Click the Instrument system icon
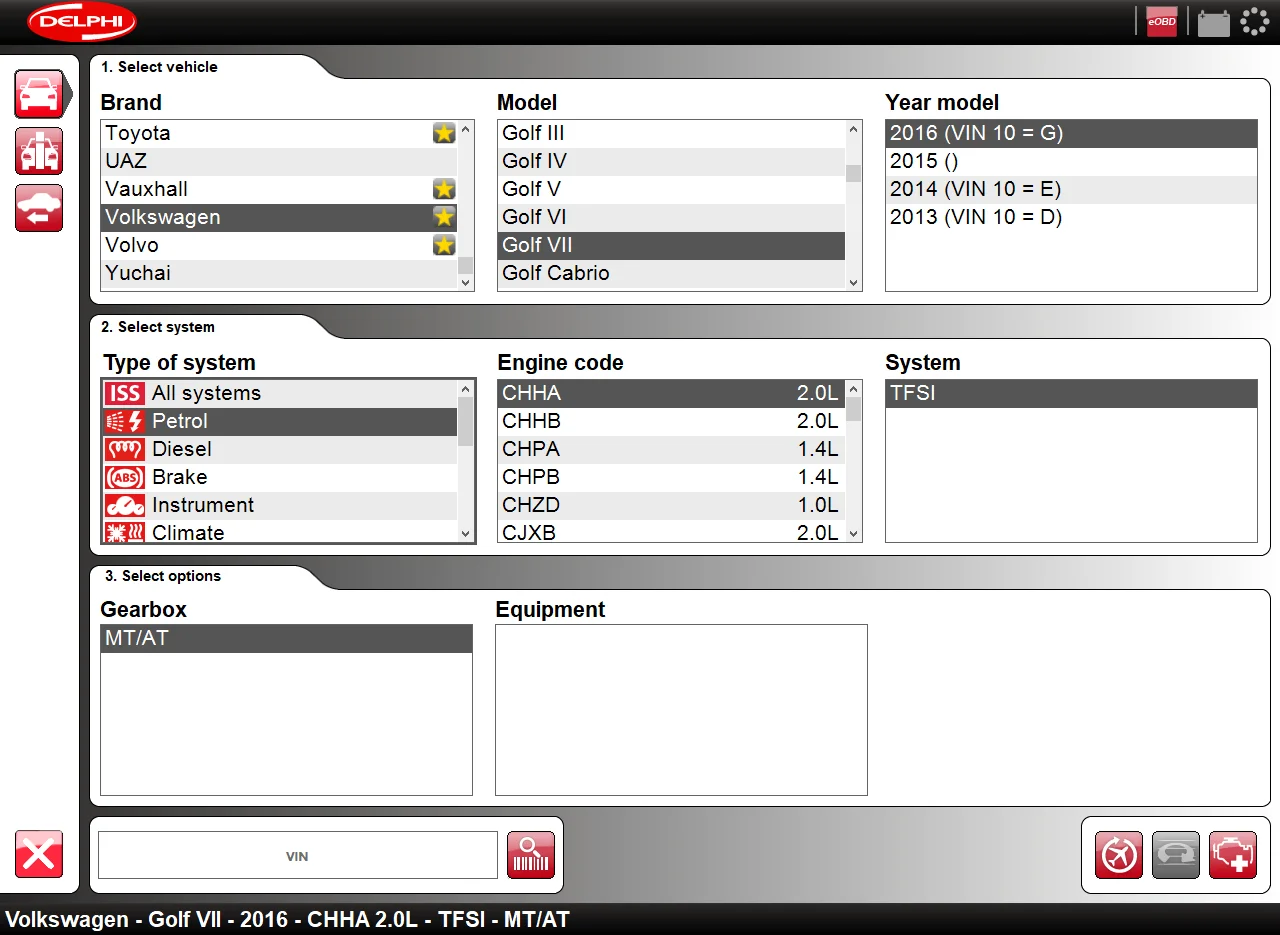 [x=124, y=505]
